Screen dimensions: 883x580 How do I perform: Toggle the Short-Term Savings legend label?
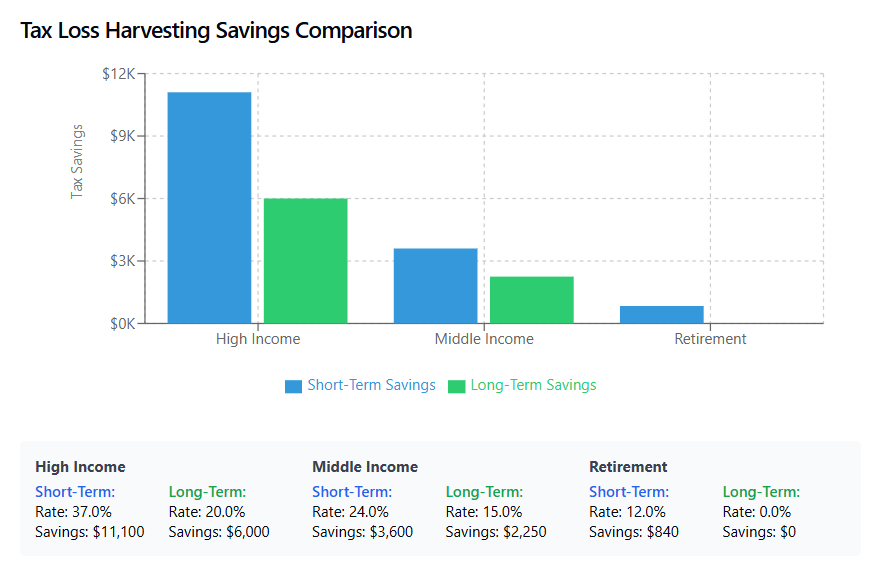pyautogui.click(x=371, y=385)
